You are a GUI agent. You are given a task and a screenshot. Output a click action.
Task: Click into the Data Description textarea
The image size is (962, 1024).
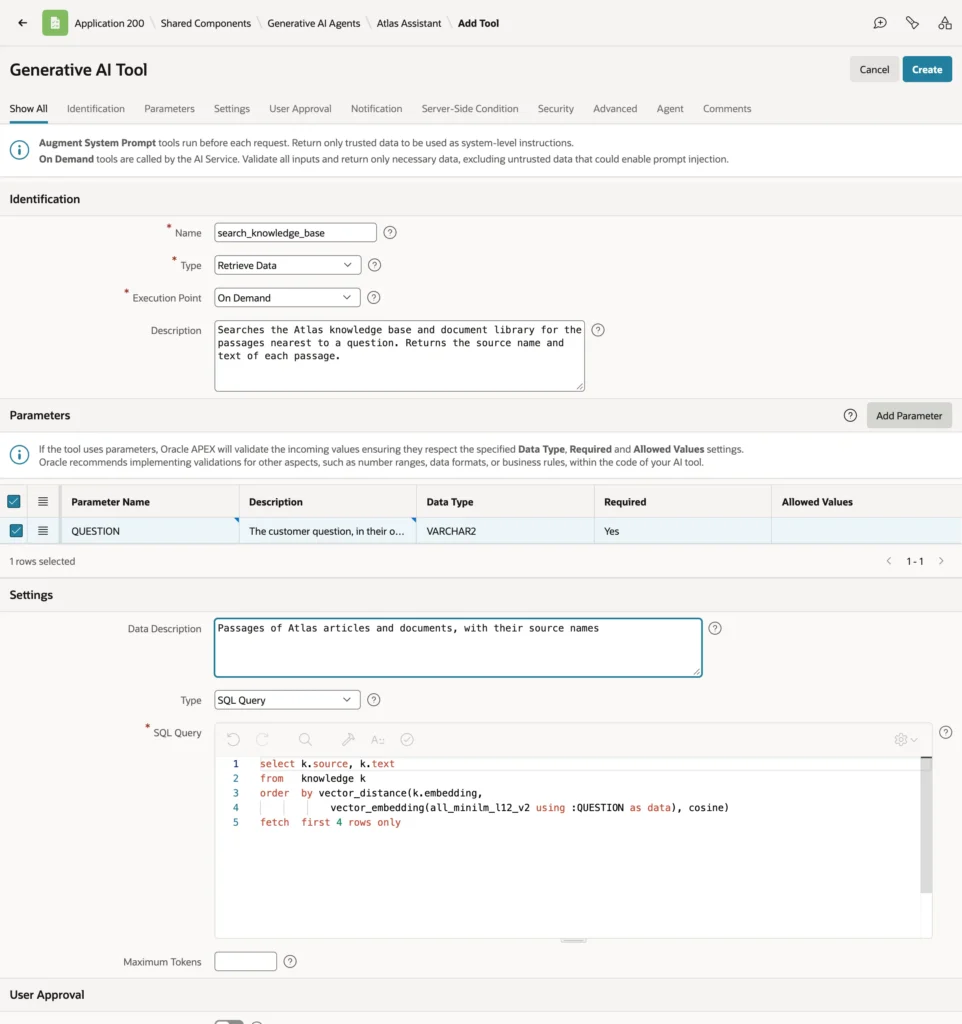coord(458,647)
